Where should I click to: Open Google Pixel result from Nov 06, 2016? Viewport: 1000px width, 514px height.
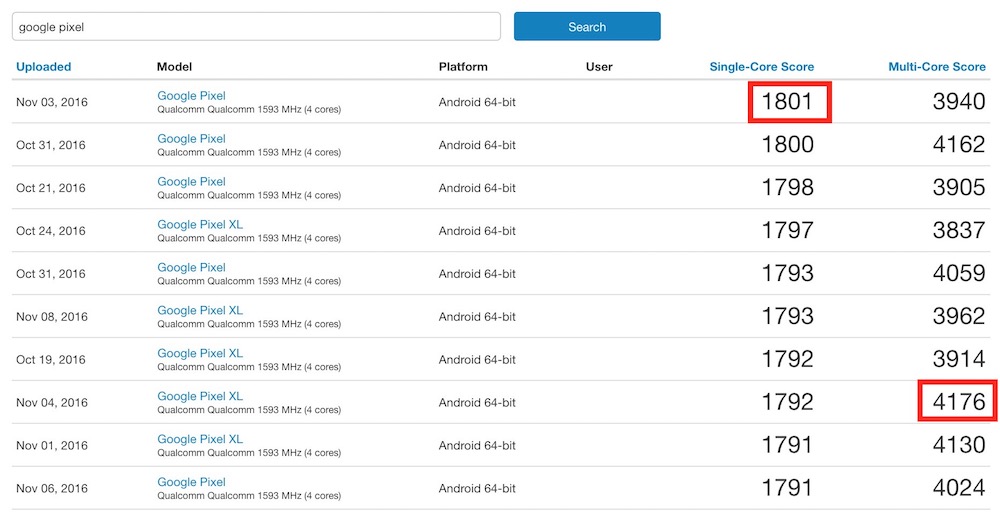pos(191,482)
